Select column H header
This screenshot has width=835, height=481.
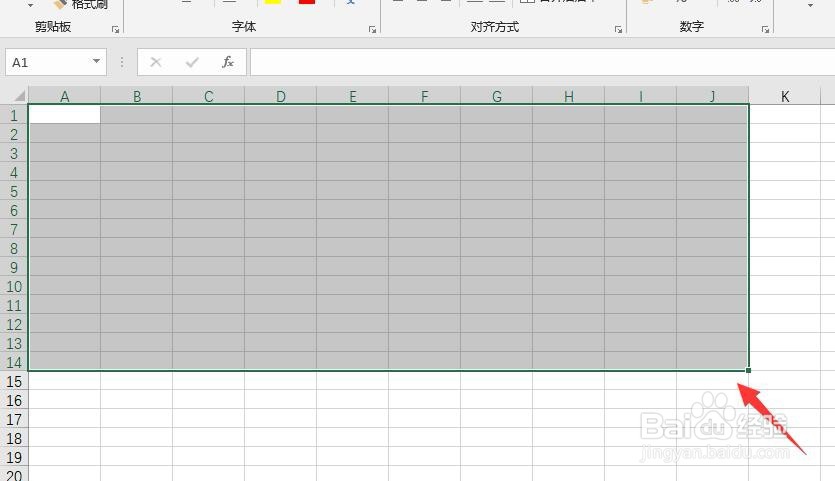[569, 96]
